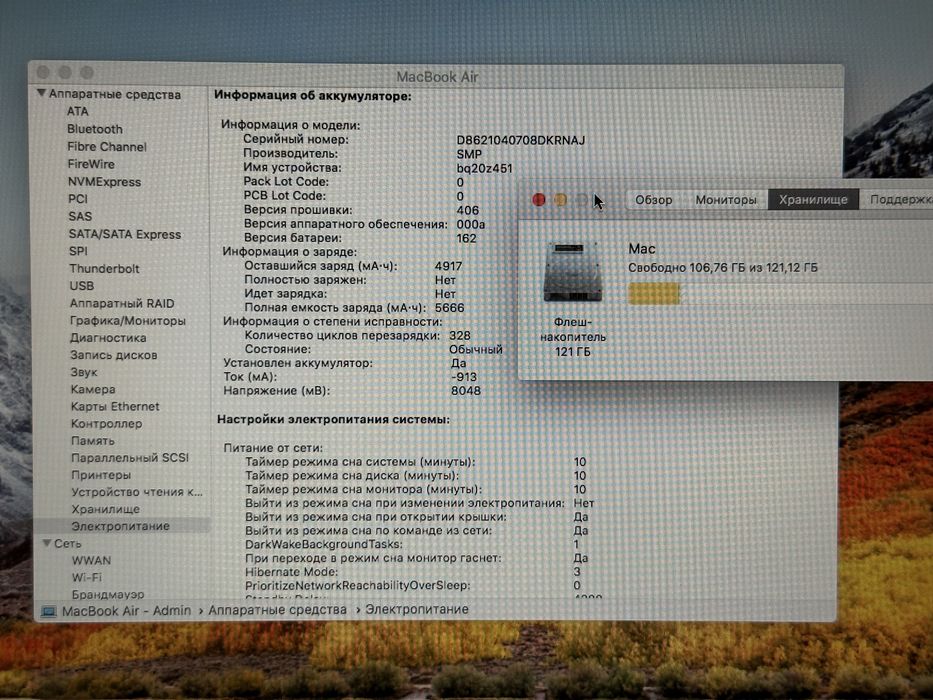This screenshot has width=933, height=700.
Task: Open Принтеры in the sidebar
Action: [101, 475]
